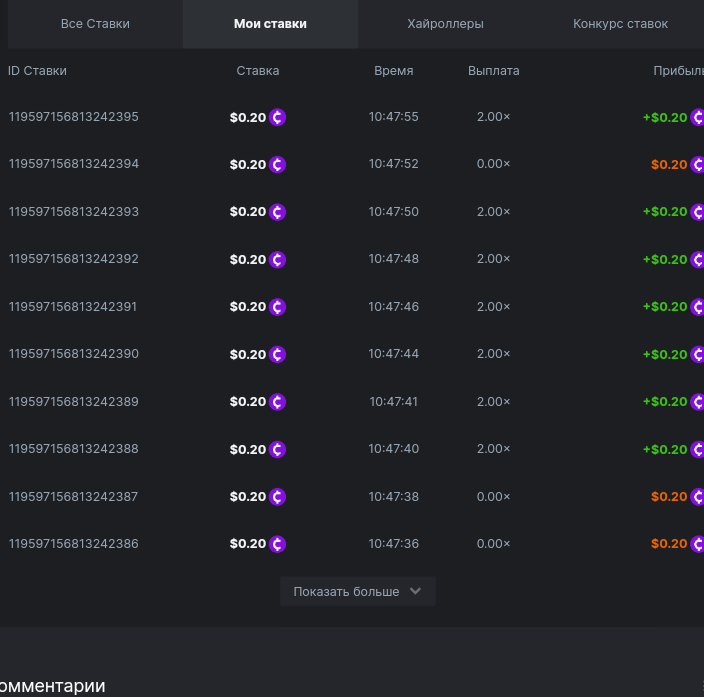Open bet ID ending in 242390
Screen dimensions: 704x697
74,354
